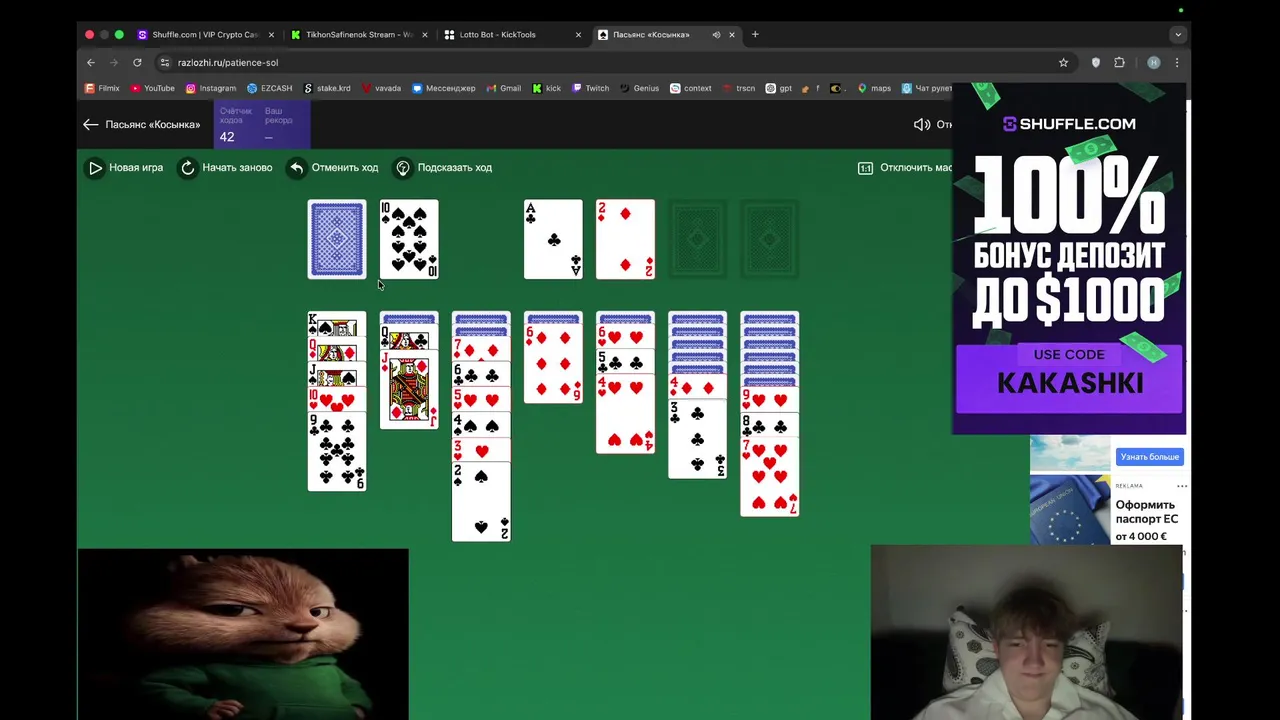Close the Пасьянс «Косынка» tab

pos(731,34)
